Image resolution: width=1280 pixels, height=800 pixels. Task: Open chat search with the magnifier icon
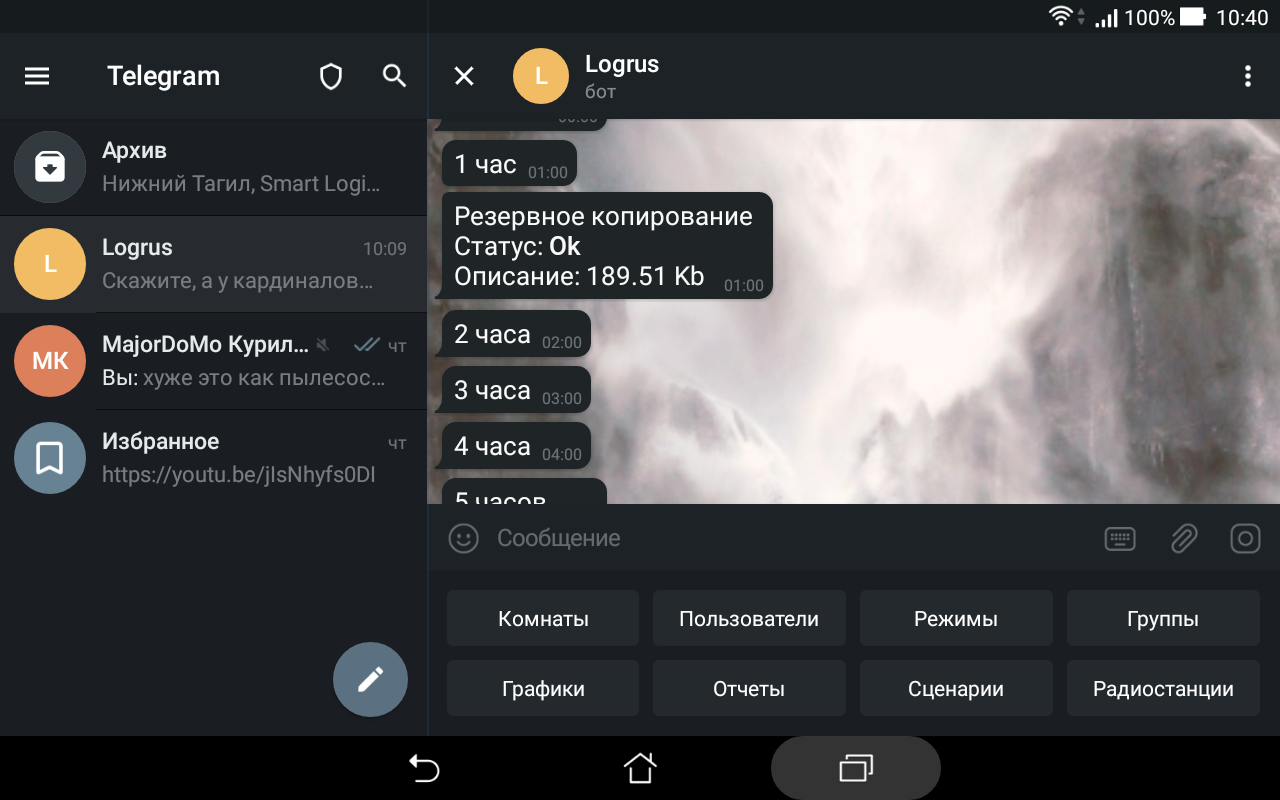pos(394,76)
